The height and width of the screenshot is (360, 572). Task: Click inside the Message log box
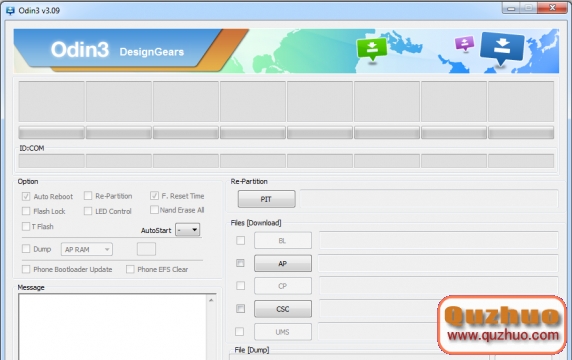coord(113,327)
